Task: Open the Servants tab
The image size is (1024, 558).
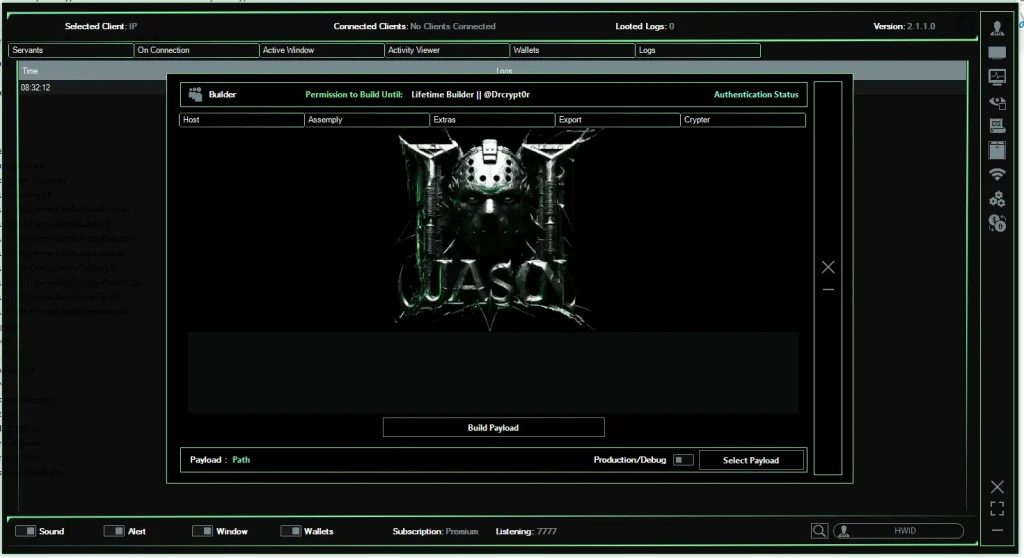Action: [71, 50]
